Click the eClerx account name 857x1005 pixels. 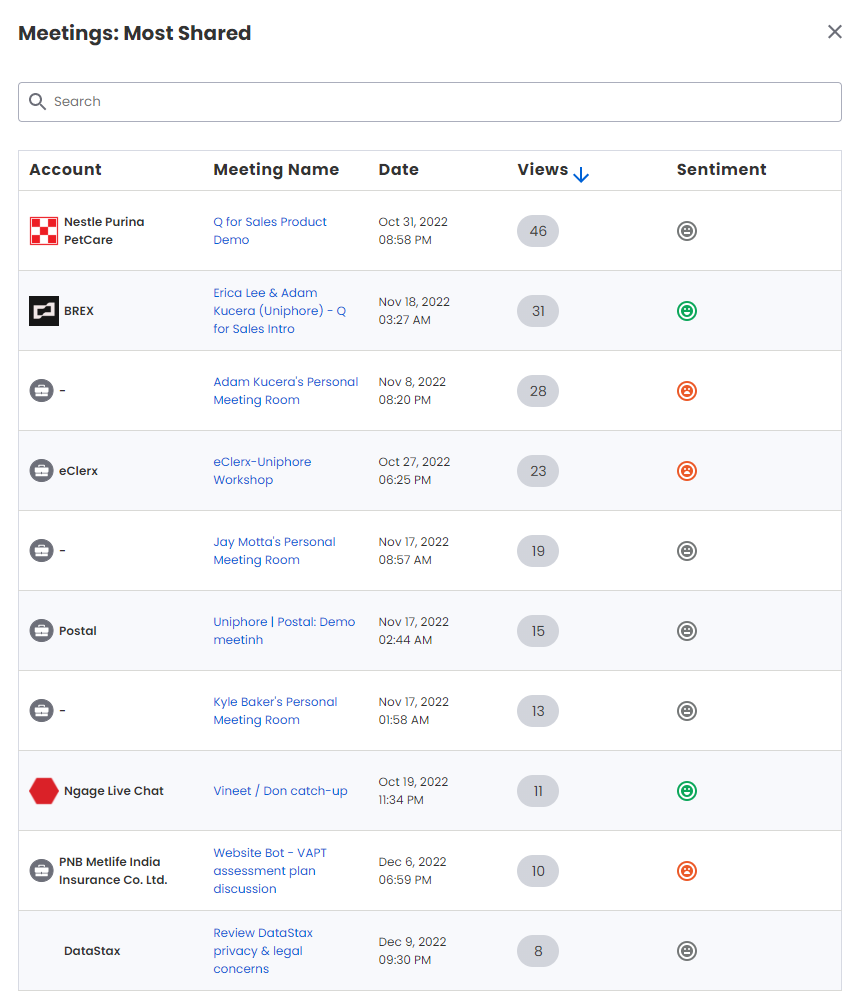point(78,471)
